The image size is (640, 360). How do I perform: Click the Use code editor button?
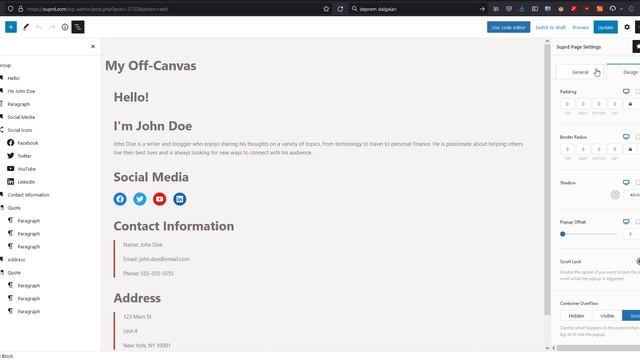pyautogui.click(x=508, y=27)
